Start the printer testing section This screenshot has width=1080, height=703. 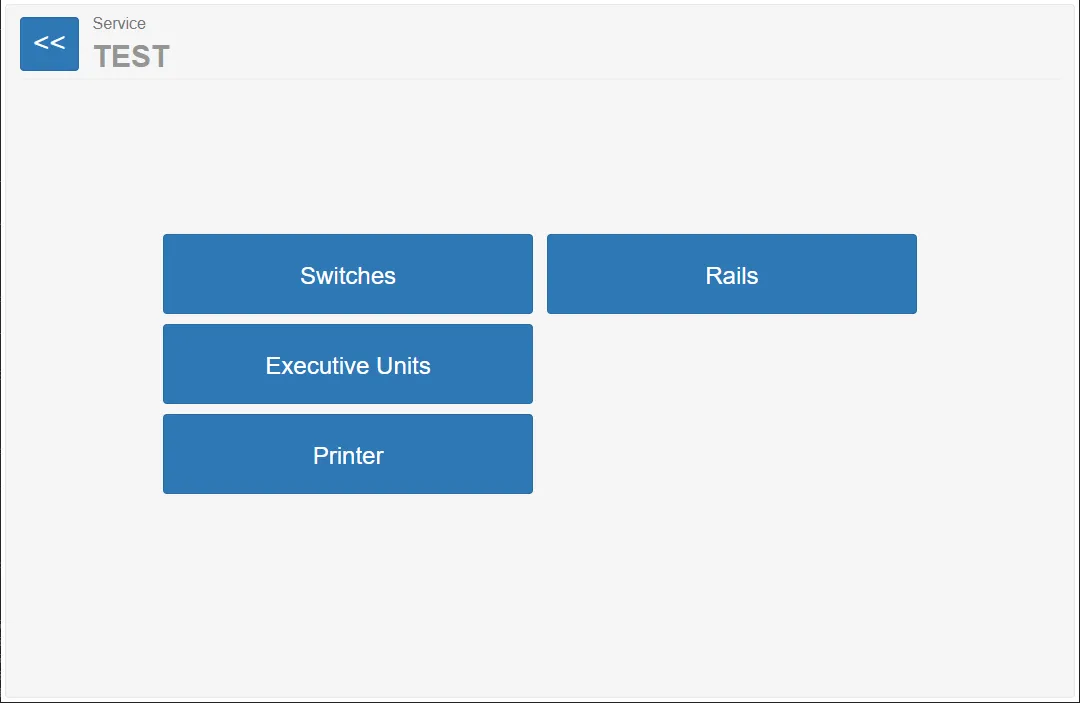[x=348, y=454]
